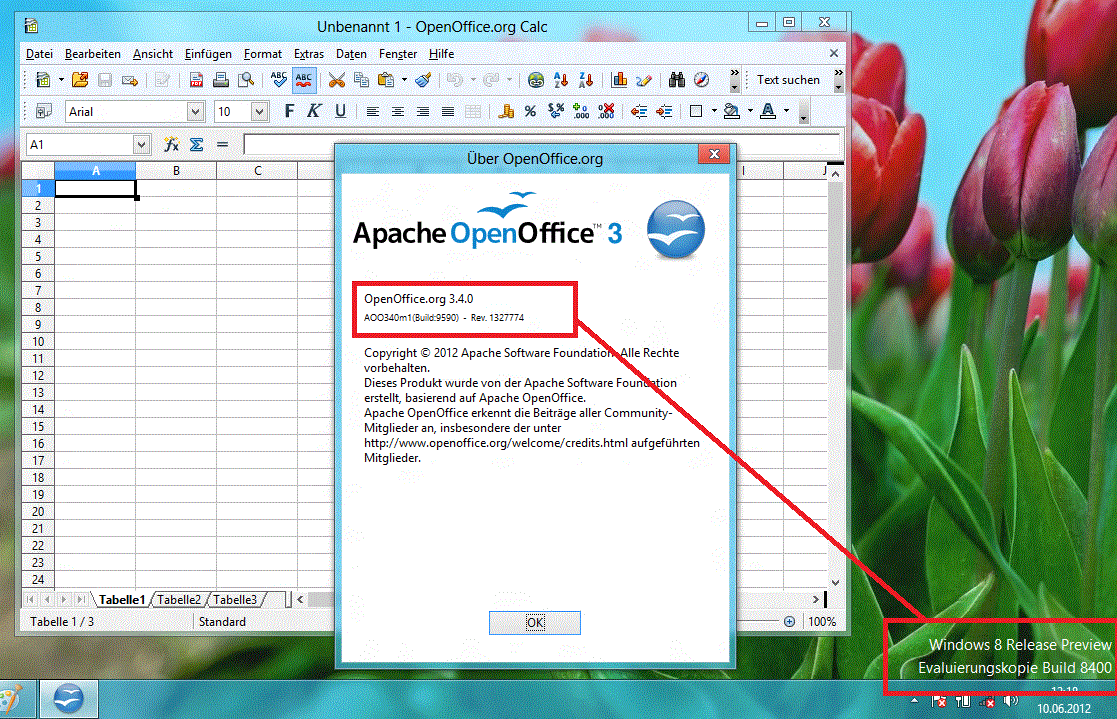Print the document directly

click(221, 80)
